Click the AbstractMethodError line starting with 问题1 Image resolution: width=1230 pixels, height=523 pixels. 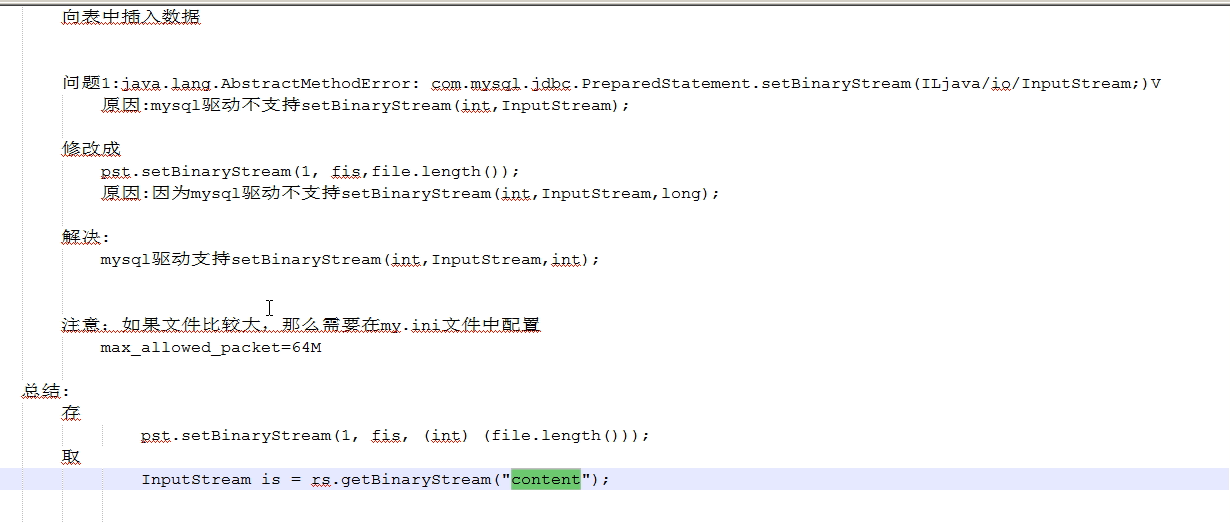coord(612,83)
